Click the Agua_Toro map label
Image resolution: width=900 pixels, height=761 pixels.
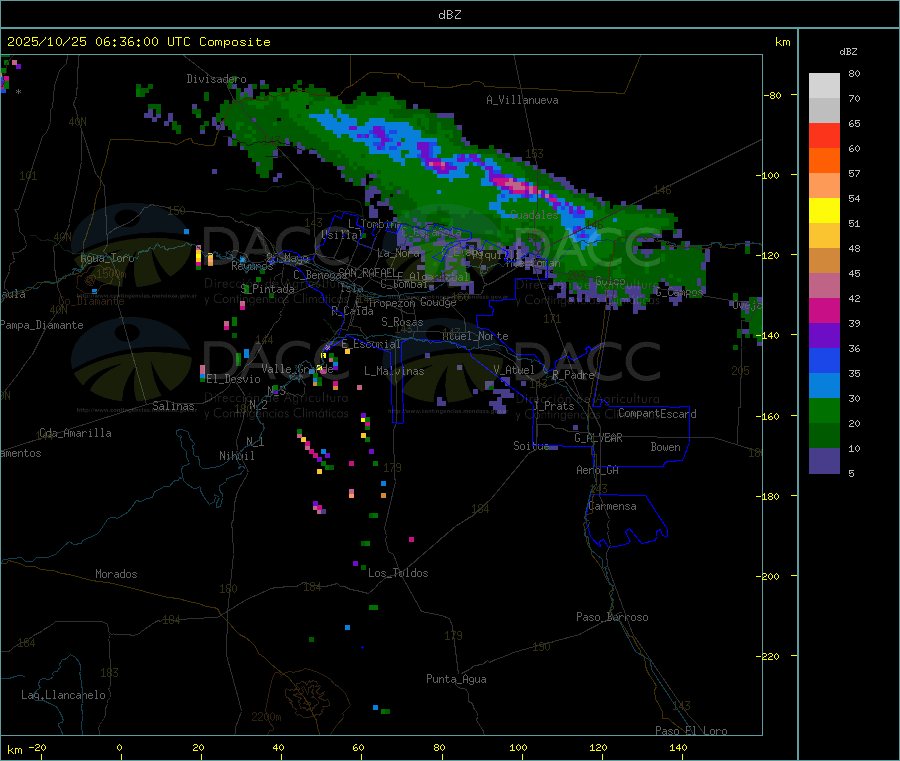(107, 258)
